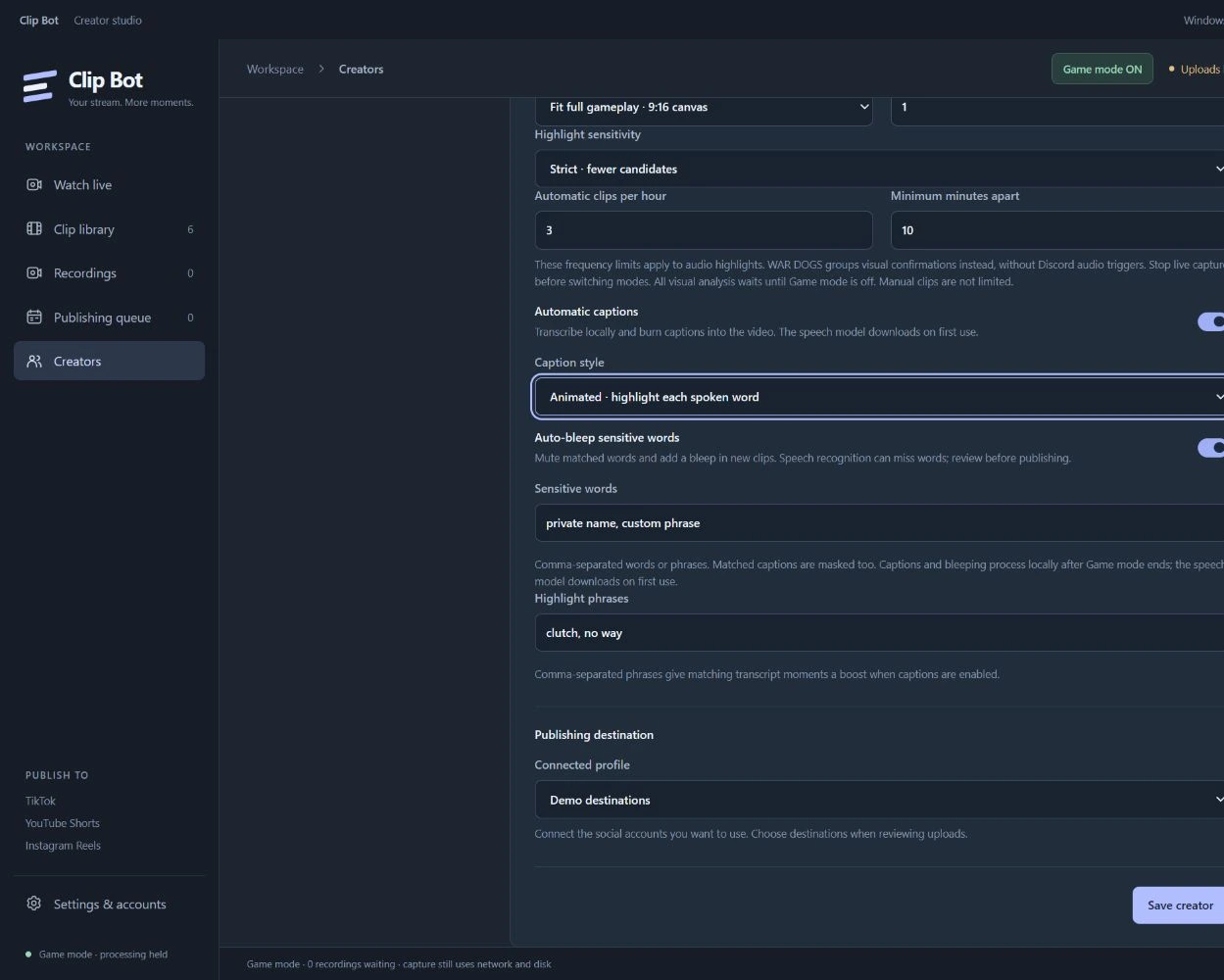Open Watch live in the sidebar
The image size is (1224, 980).
109,184
